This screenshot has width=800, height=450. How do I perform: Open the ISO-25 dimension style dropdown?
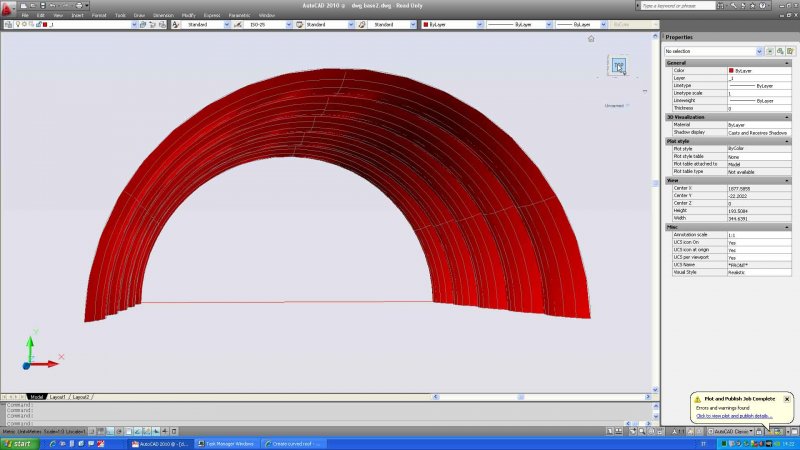point(298,24)
